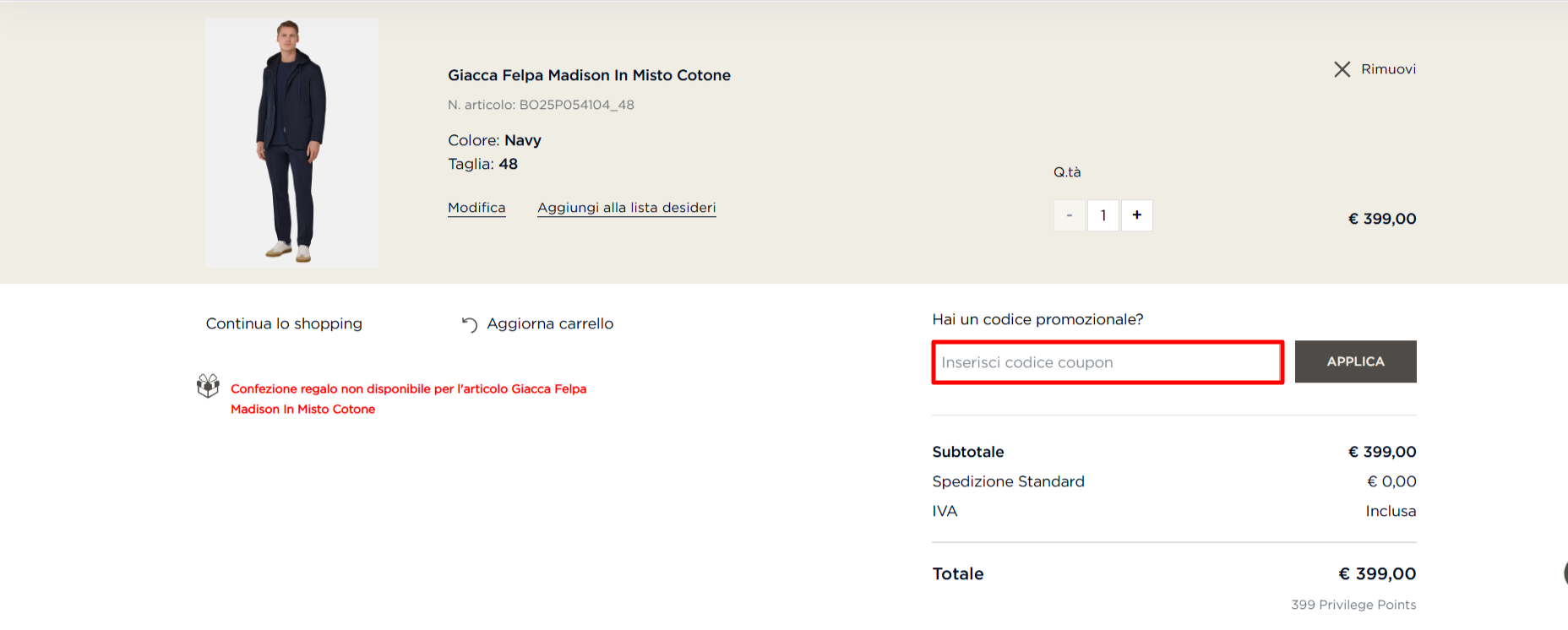Click the Modifica link
Image resolution: width=1568 pixels, height=630 pixels.
pos(476,208)
